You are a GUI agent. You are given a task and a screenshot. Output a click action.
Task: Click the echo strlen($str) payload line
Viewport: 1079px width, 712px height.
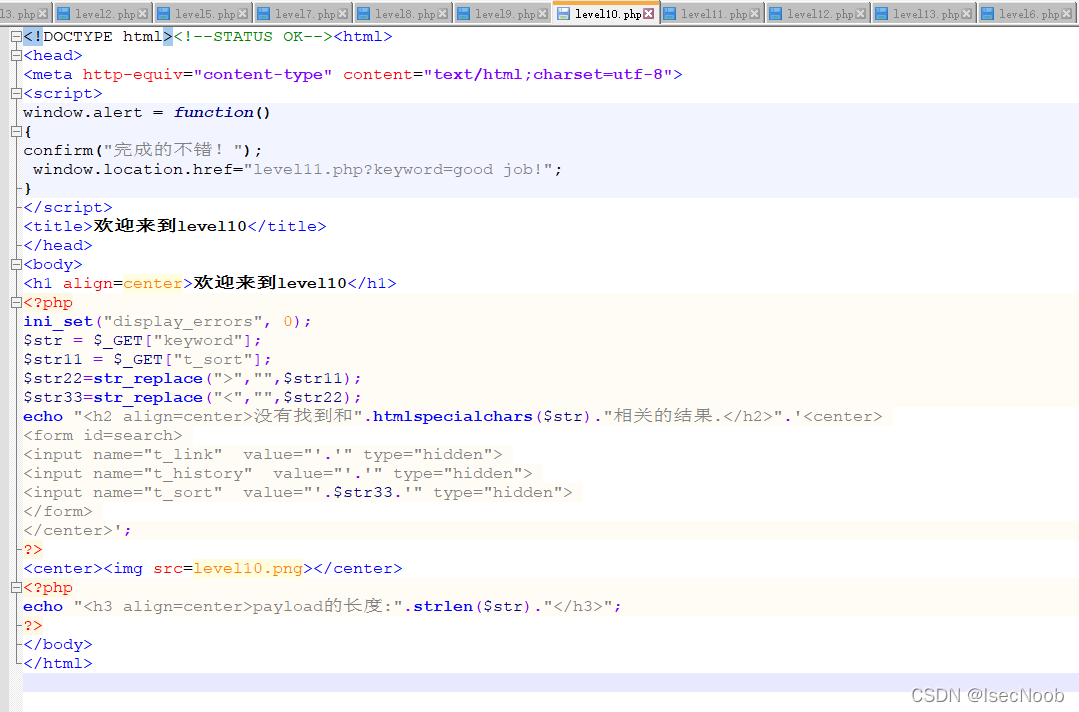pos(323,606)
